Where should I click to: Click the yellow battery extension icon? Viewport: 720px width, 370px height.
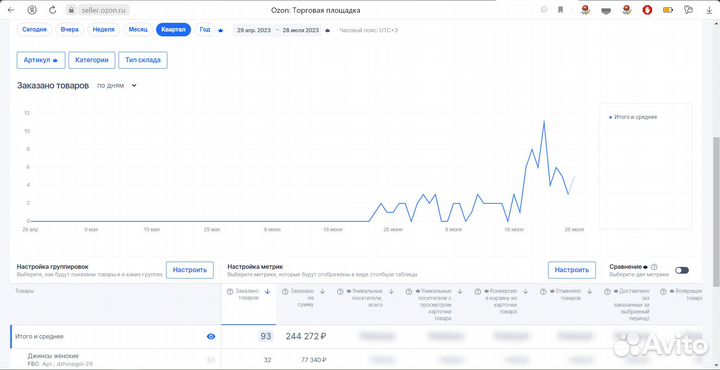[x=667, y=10]
